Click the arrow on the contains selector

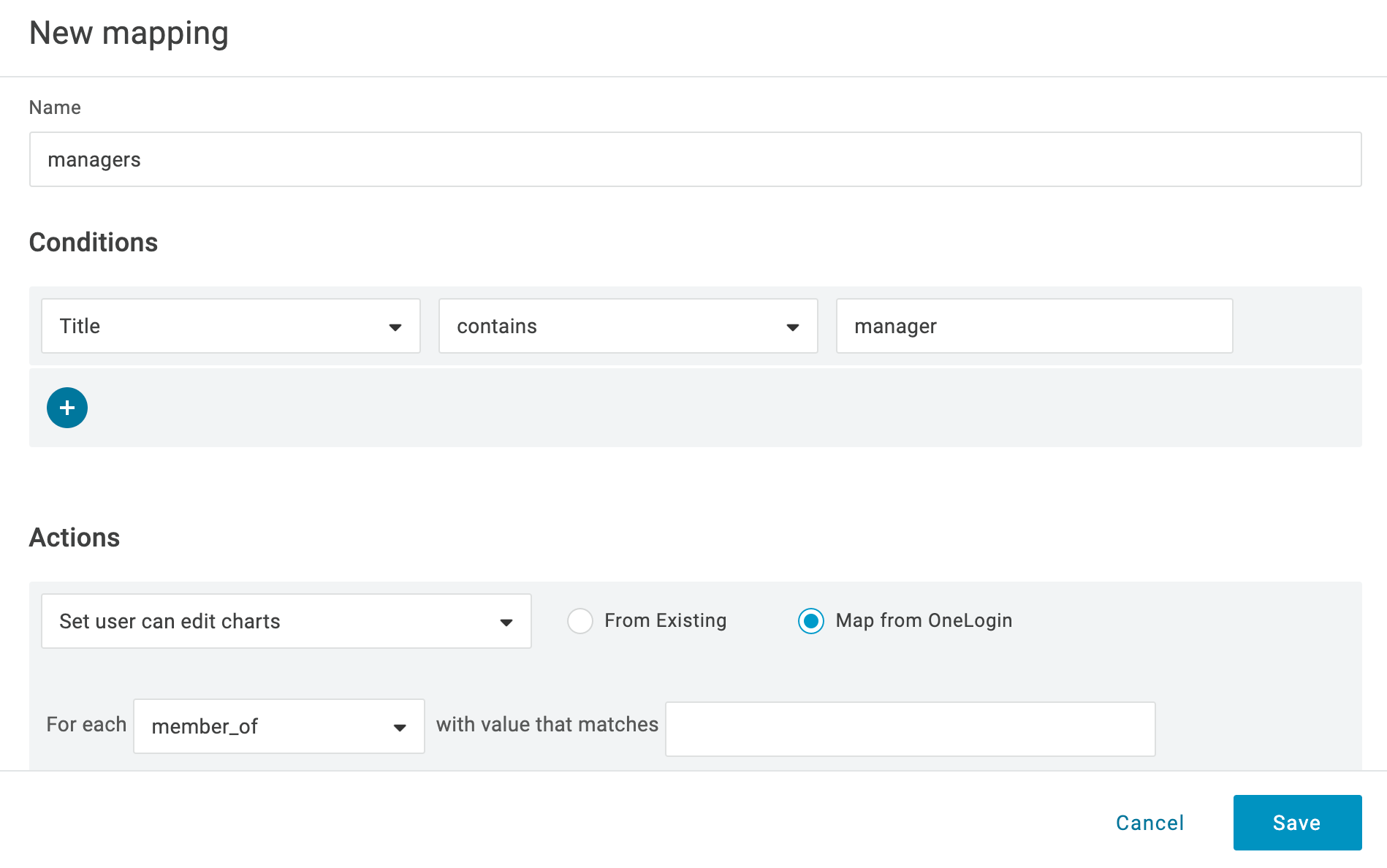click(x=793, y=327)
